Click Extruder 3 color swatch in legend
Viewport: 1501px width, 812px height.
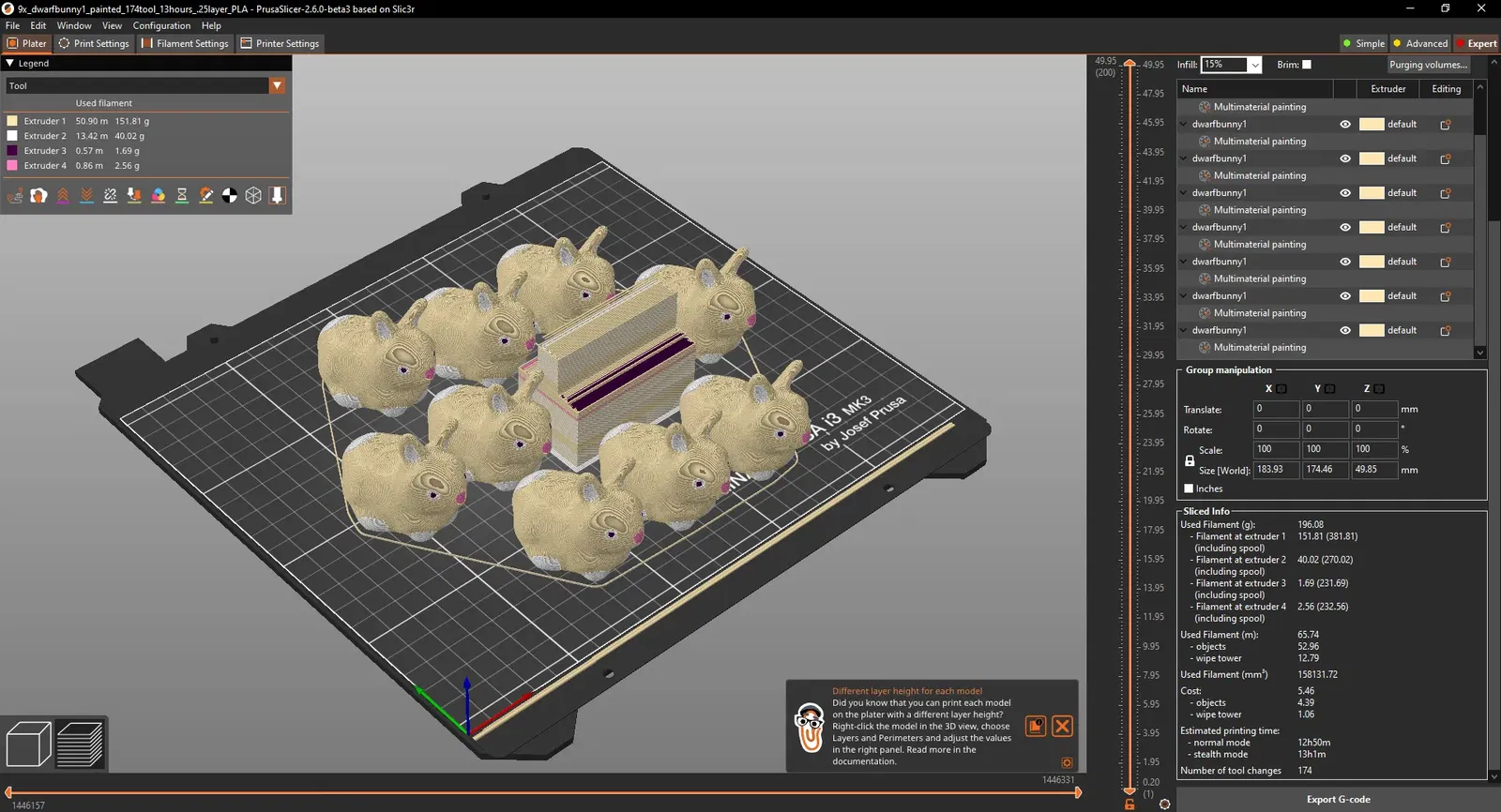coord(12,150)
